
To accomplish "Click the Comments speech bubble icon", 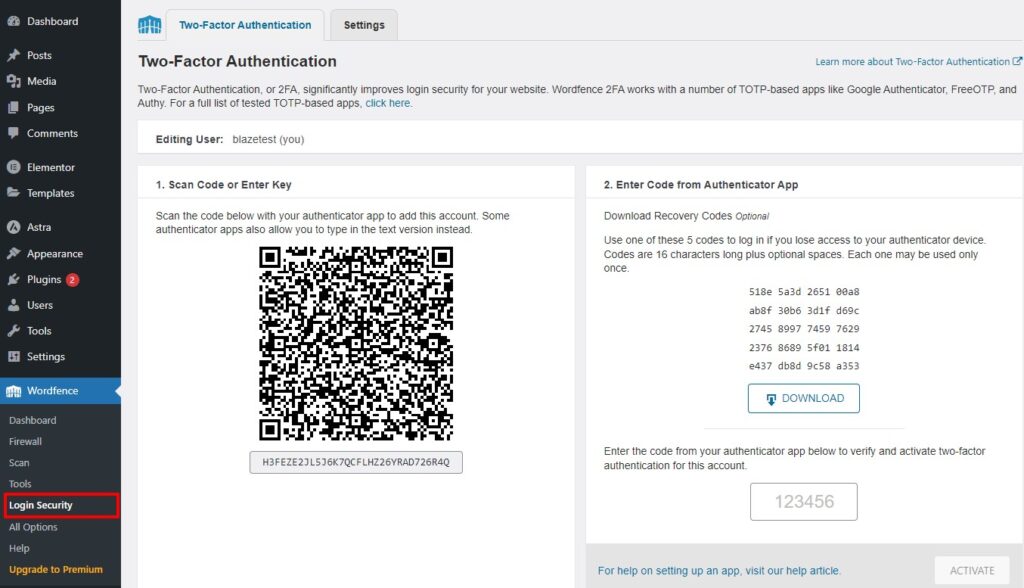I will pyautogui.click(x=13, y=133).
